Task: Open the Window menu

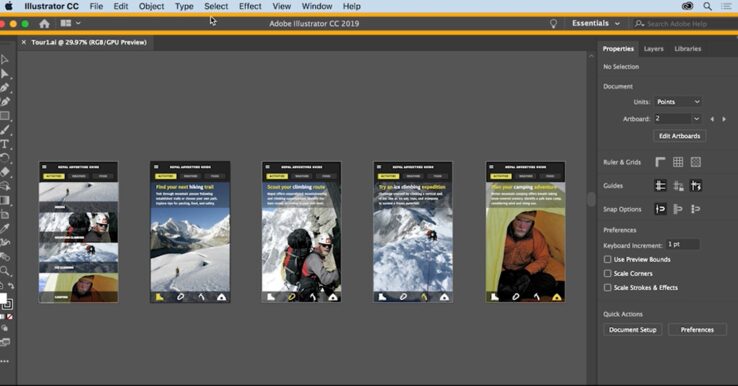Action: click(317, 6)
